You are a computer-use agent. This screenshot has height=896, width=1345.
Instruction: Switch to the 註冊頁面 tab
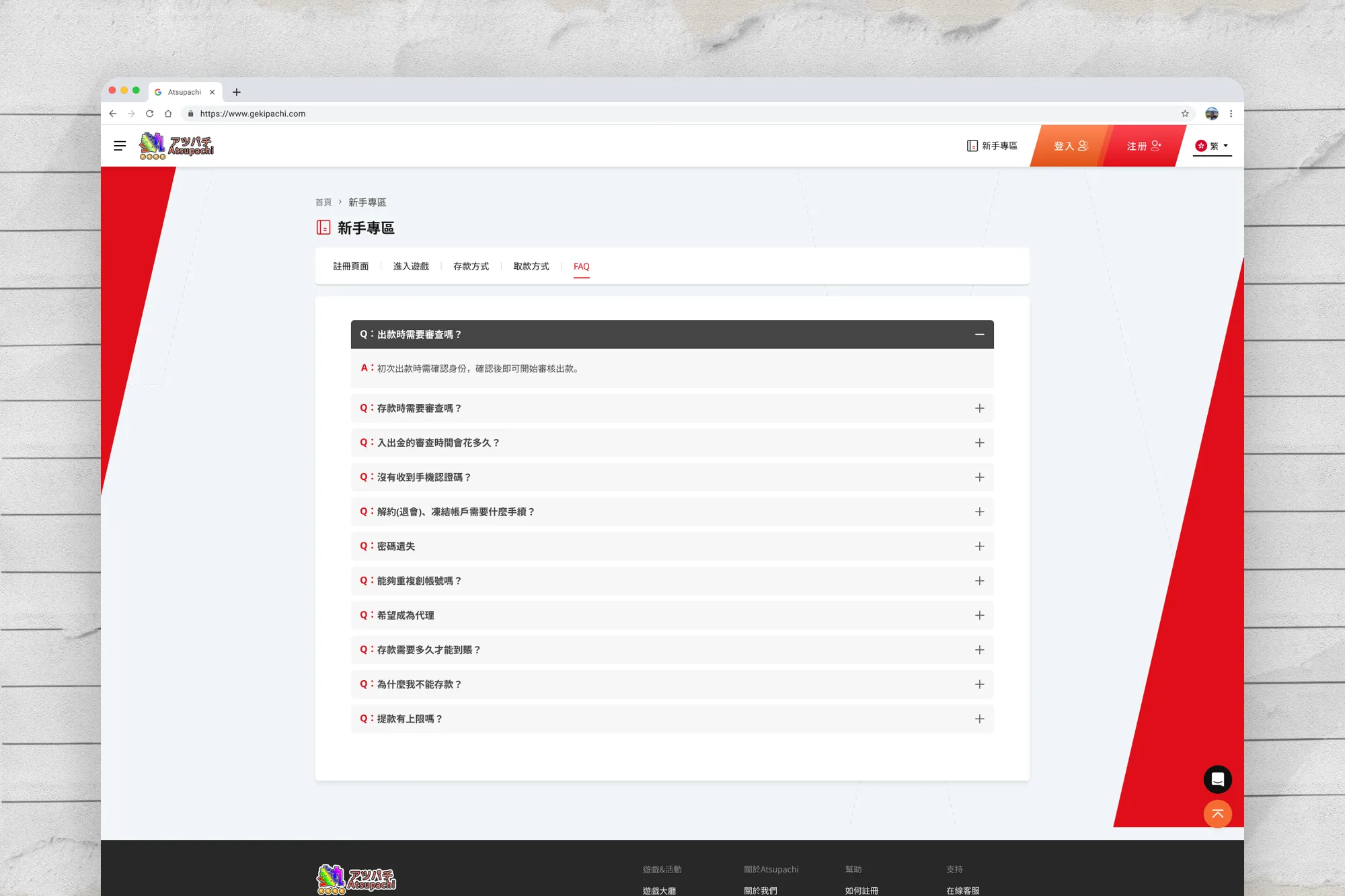pos(351,266)
